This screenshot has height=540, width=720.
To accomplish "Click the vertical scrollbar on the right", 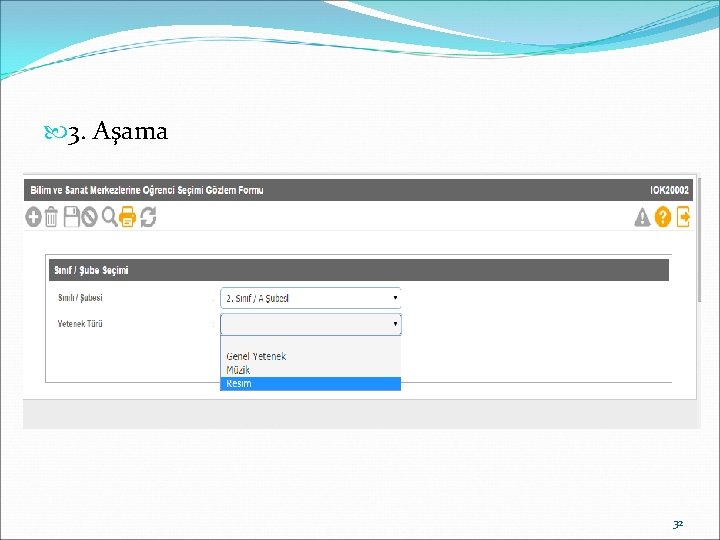I will (x=699, y=239).
